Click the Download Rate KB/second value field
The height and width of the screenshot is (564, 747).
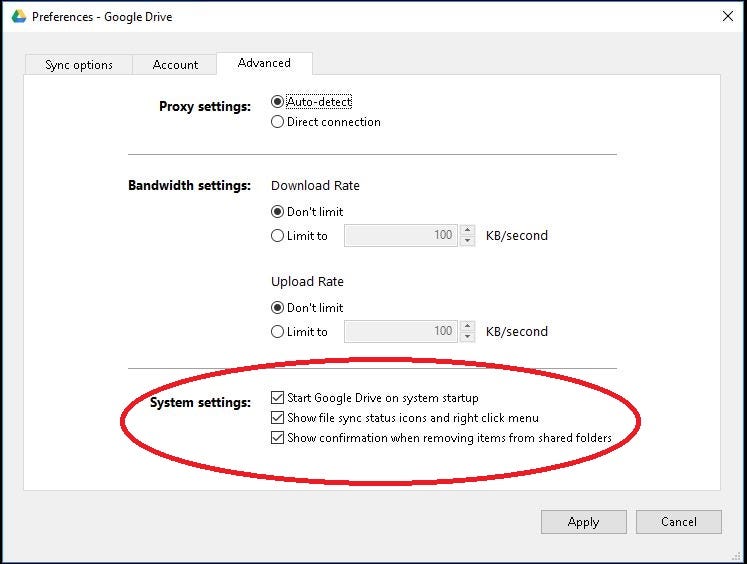401,235
